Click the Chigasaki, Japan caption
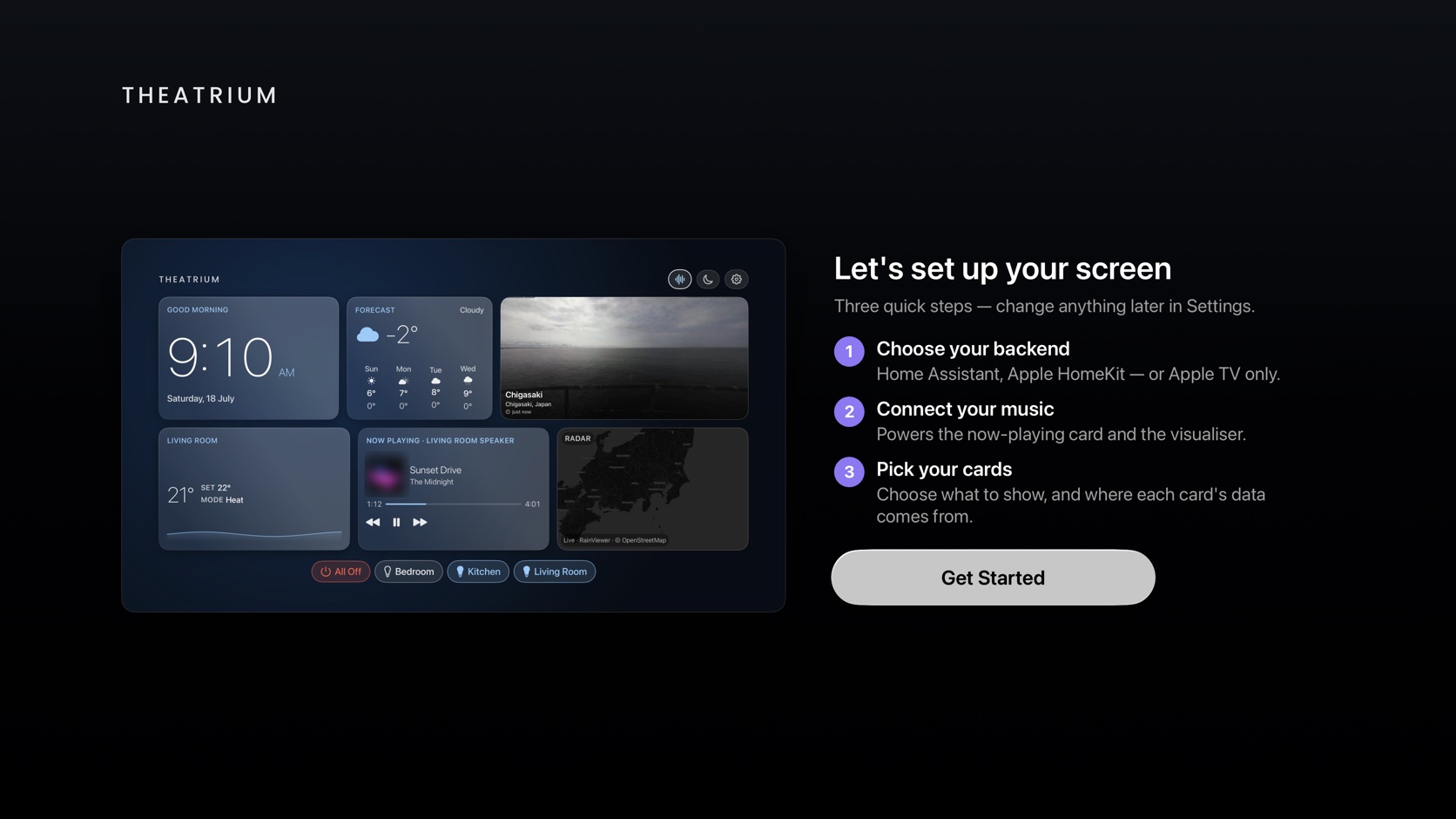Viewport: 1456px width, 819px height. tap(528, 404)
